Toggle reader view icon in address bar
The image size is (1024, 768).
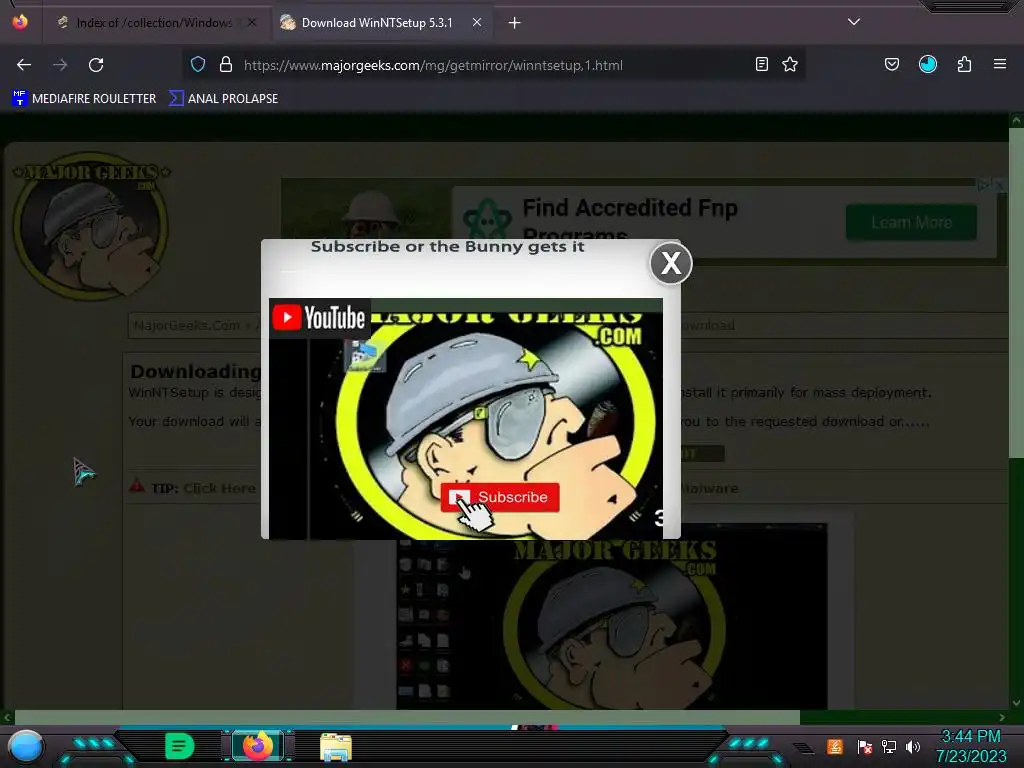pyautogui.click(x=761, y=65)
